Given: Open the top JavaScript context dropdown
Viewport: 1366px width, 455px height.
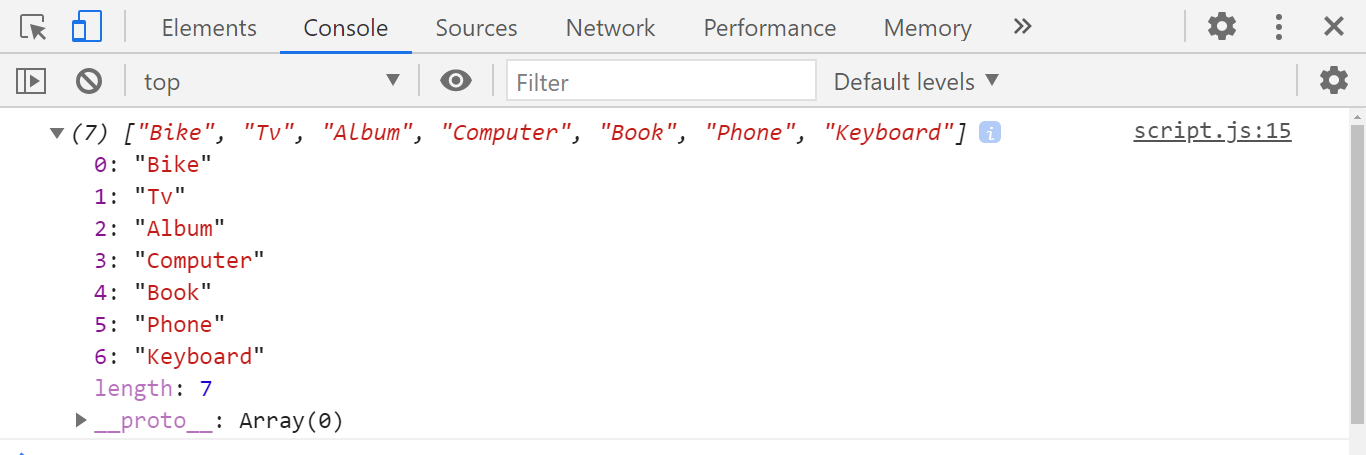Looking at the screenshot, I should 272,81.
